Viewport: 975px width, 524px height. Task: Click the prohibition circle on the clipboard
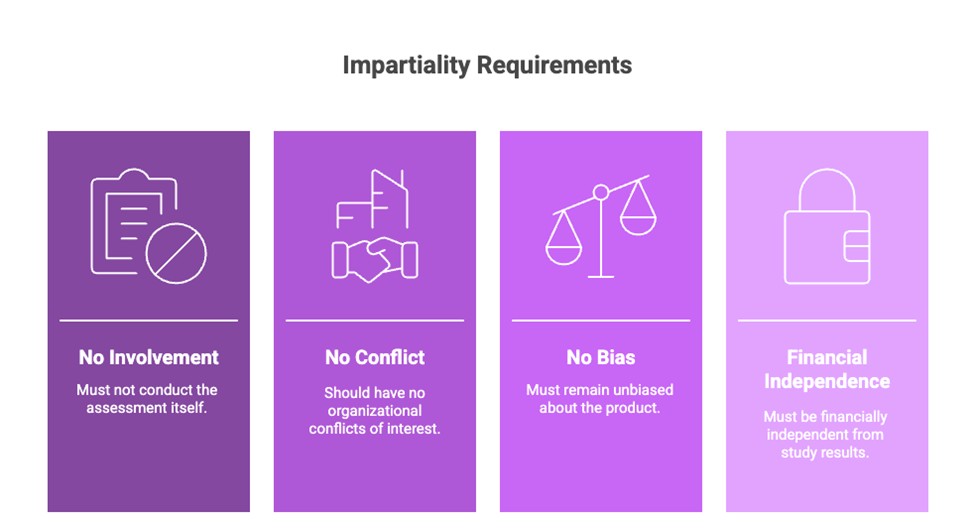(x=176, y=251)
